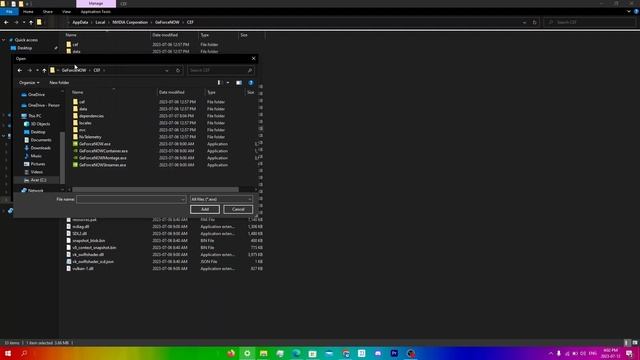This screenshot has height=360, width=640.
Task: Open Documents in dialog sidebar
Action: [x=41, y=140]
